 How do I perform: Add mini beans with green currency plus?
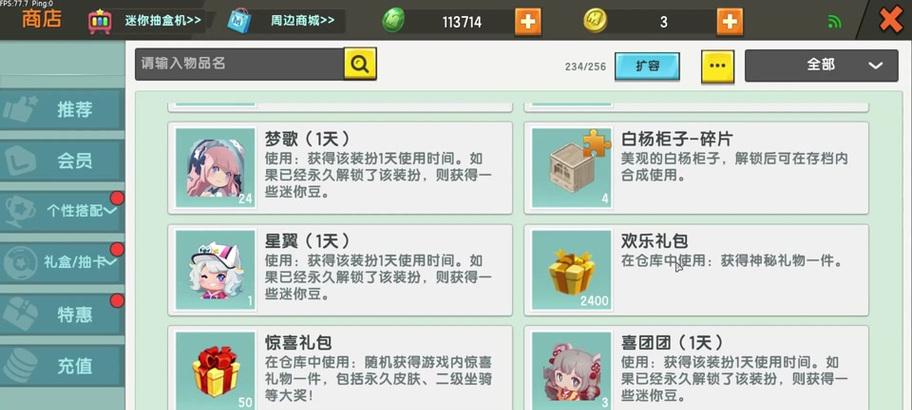point(528,22)
